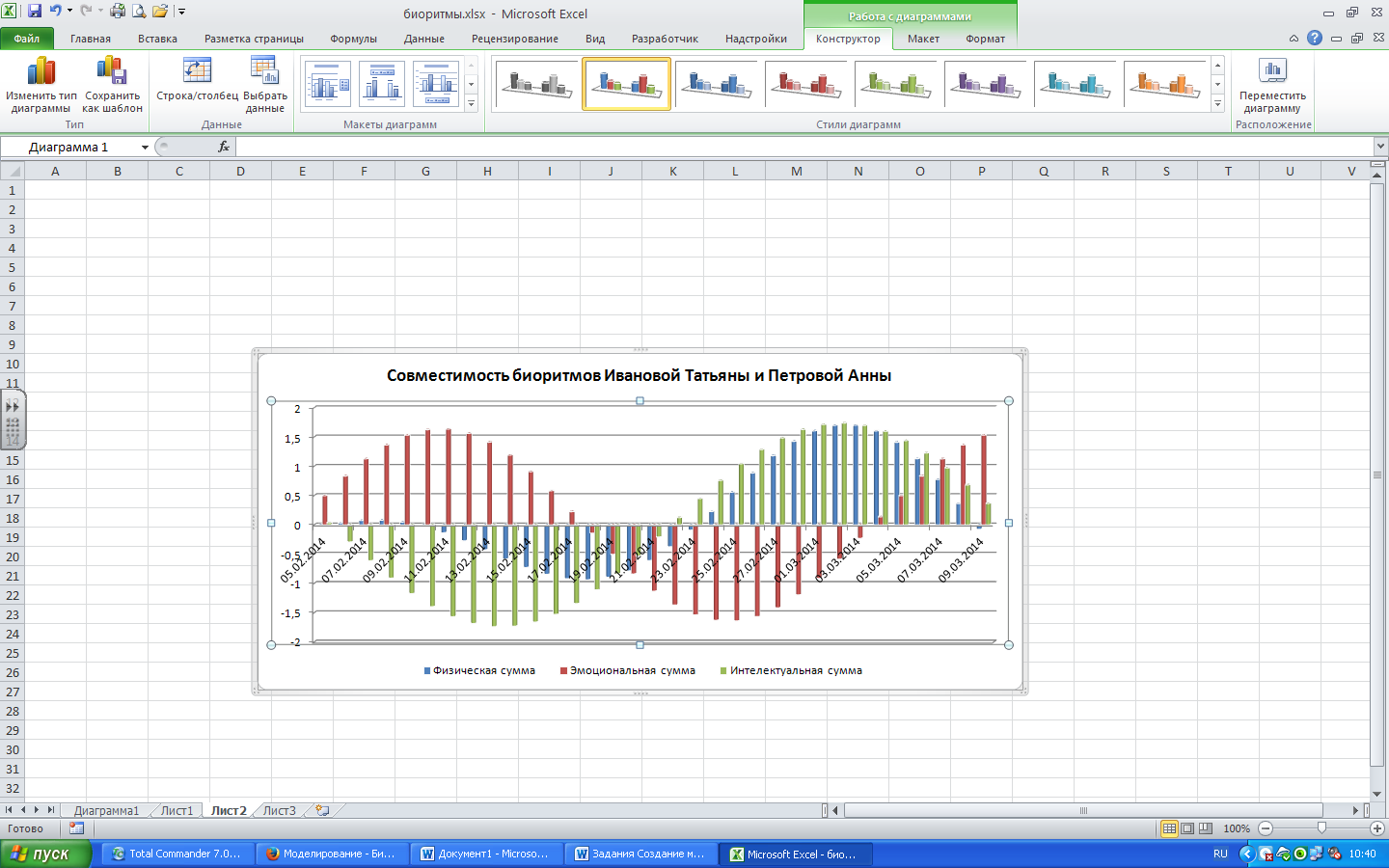The image size is (1389, 868).
Task: Click the Физическая сумма legend entry
Action: point(479,670)
